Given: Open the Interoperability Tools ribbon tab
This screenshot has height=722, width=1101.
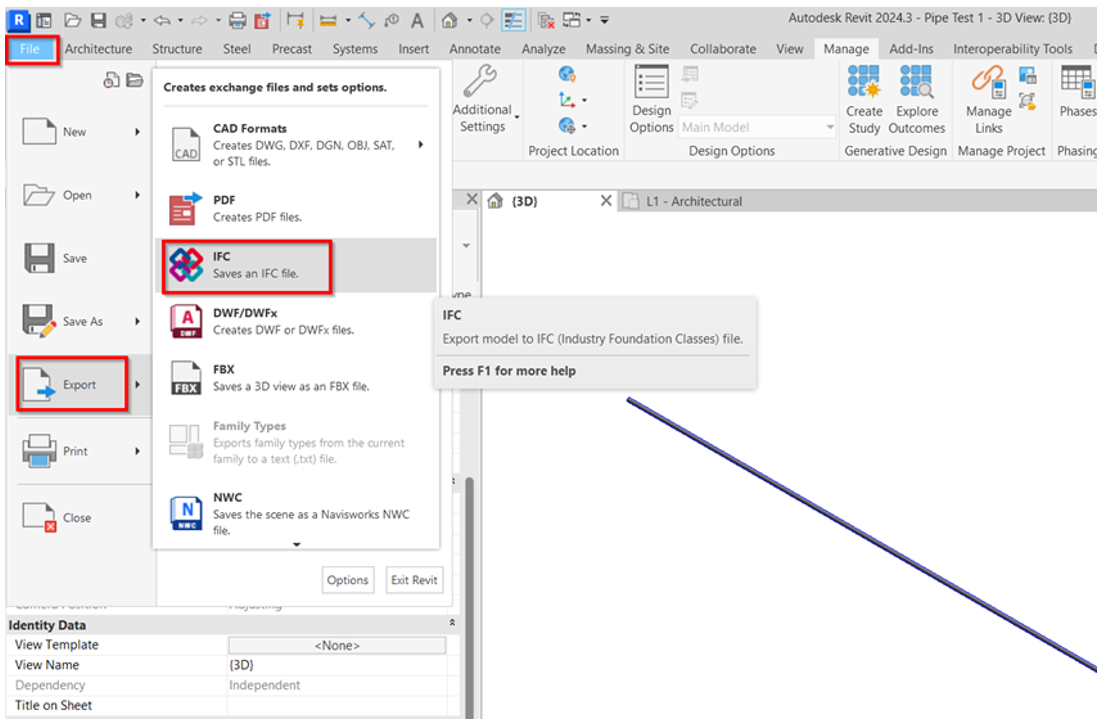Looking at the screenshot, I should [1013, 49].
